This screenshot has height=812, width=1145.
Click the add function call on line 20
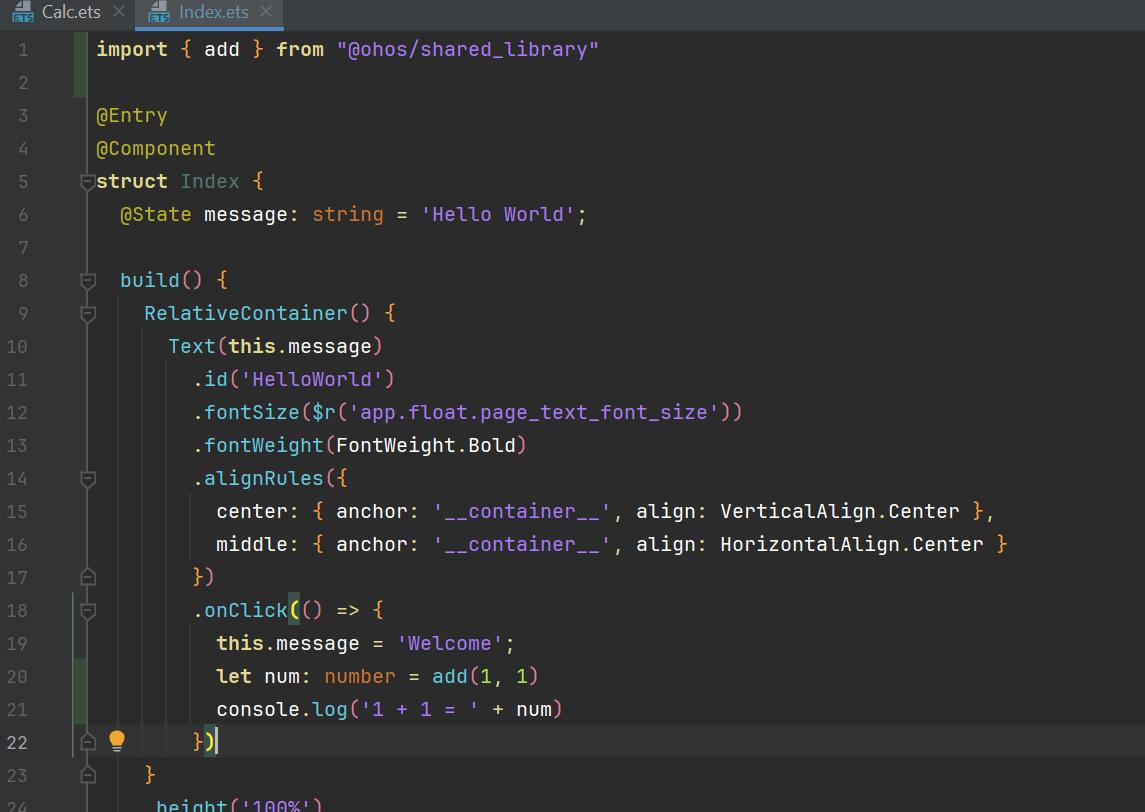449,676
